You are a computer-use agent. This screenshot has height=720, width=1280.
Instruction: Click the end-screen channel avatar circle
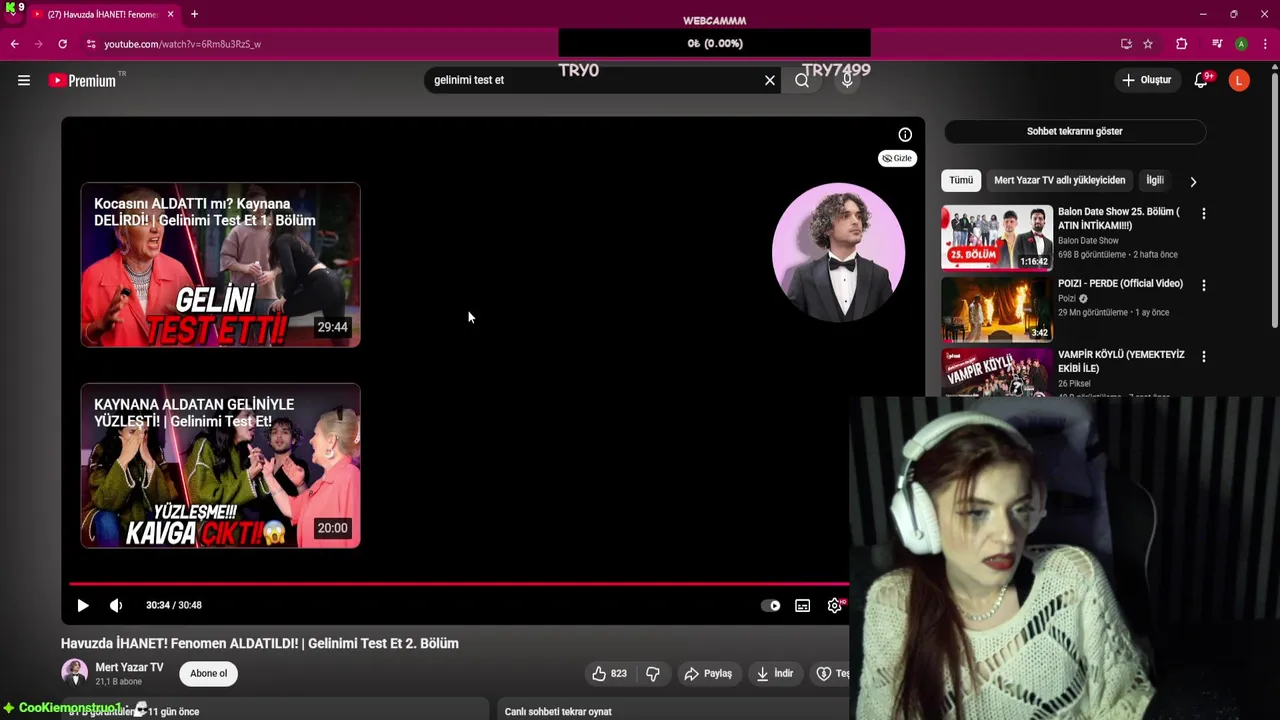838,252
